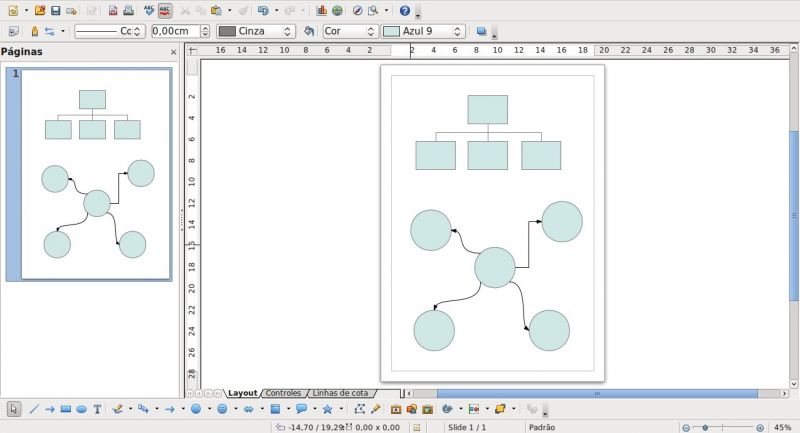Screen dimensions: 800x433
Task: Select the Symbol Shapes smiley tool
Action: 222,409
